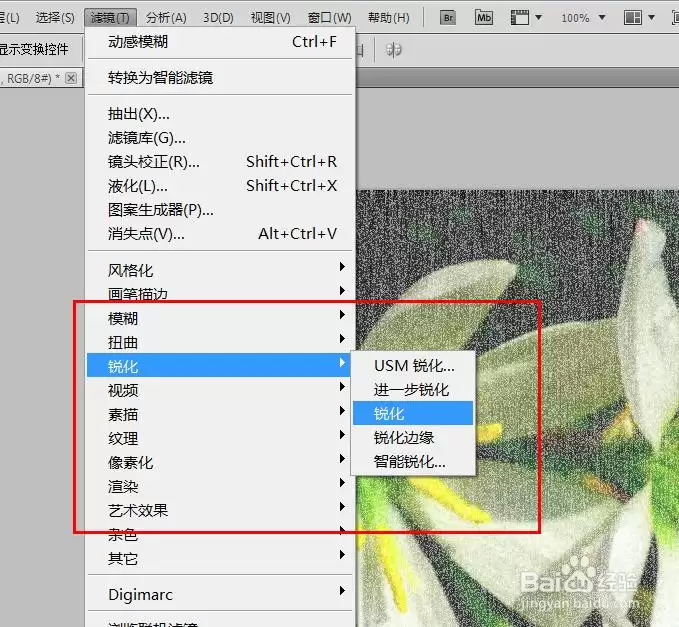
Task: Open Mini Bridge with Mb icon
Action: pos(484,18)
